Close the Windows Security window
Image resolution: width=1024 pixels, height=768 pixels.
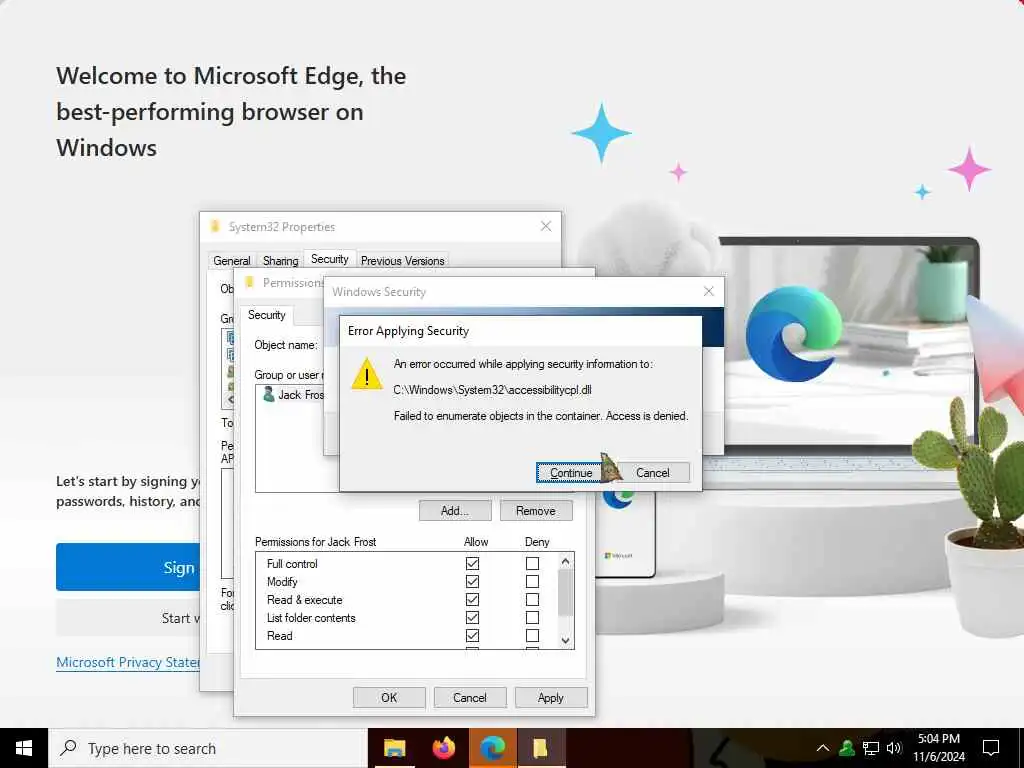click(x=709, y=291)
